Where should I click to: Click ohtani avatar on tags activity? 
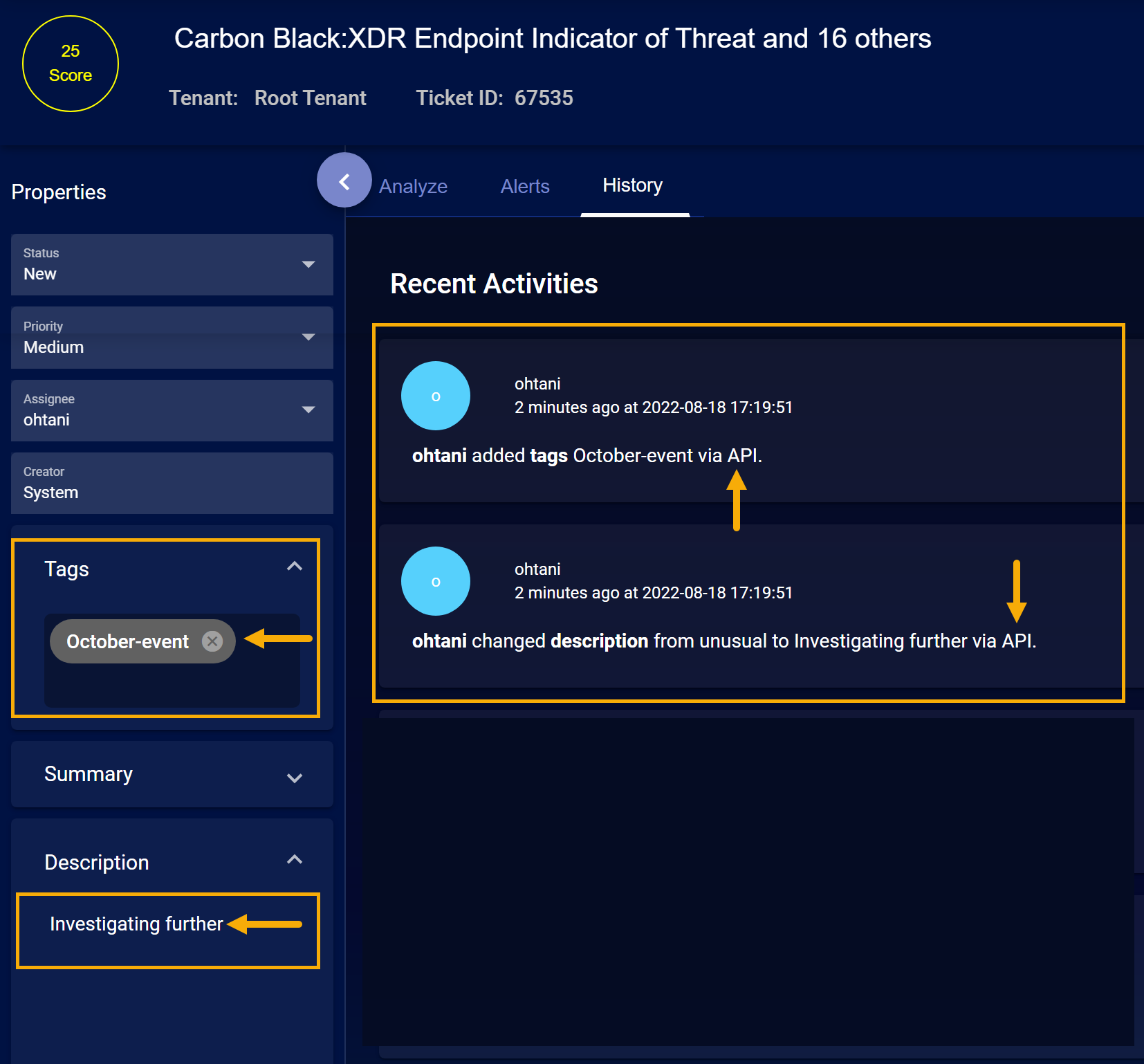[436, 396]
